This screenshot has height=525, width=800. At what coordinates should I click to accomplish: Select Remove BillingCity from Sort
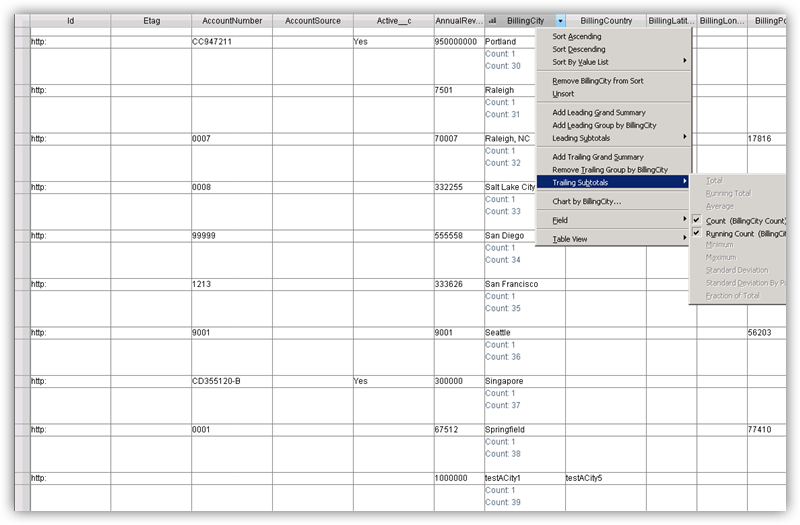tap(598, 80)
